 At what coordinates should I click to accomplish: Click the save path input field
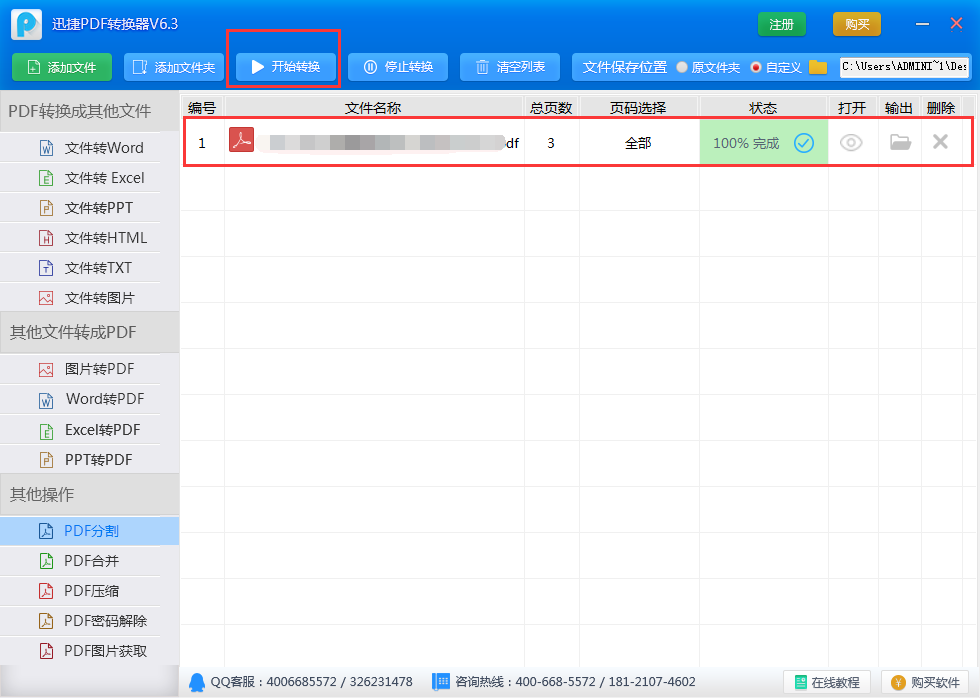[x=904, y=67]
